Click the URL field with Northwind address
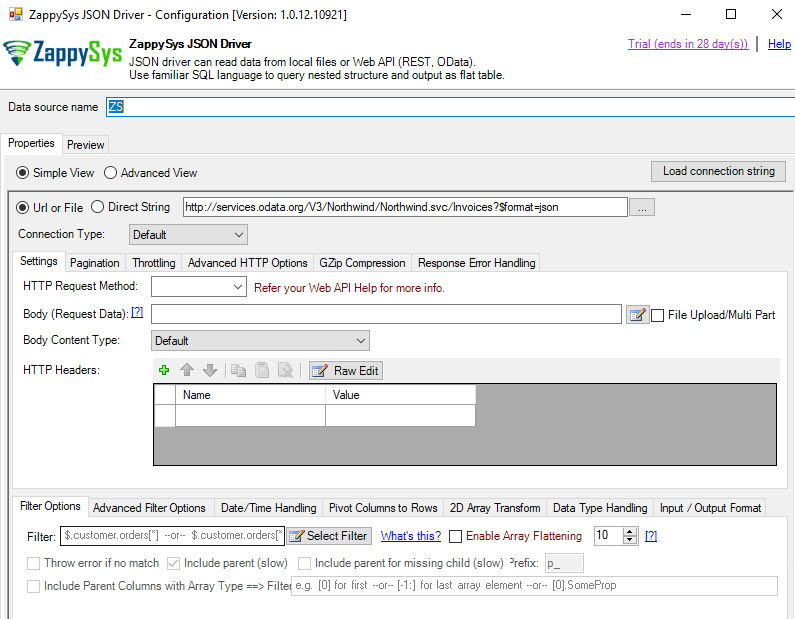The height and width of the screenshot is (619, 795). coord(405,207)
